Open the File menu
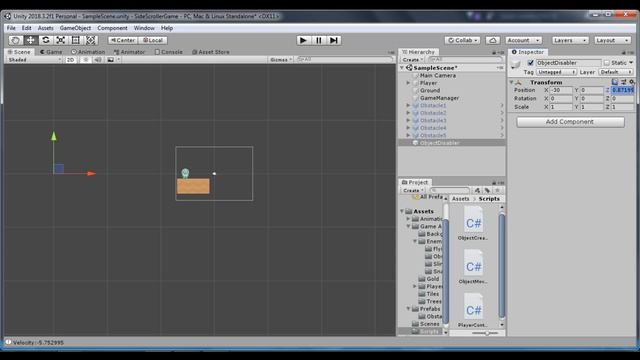This screenshot has width=640, height=360. pyautogui.click(x=11, y=28)
